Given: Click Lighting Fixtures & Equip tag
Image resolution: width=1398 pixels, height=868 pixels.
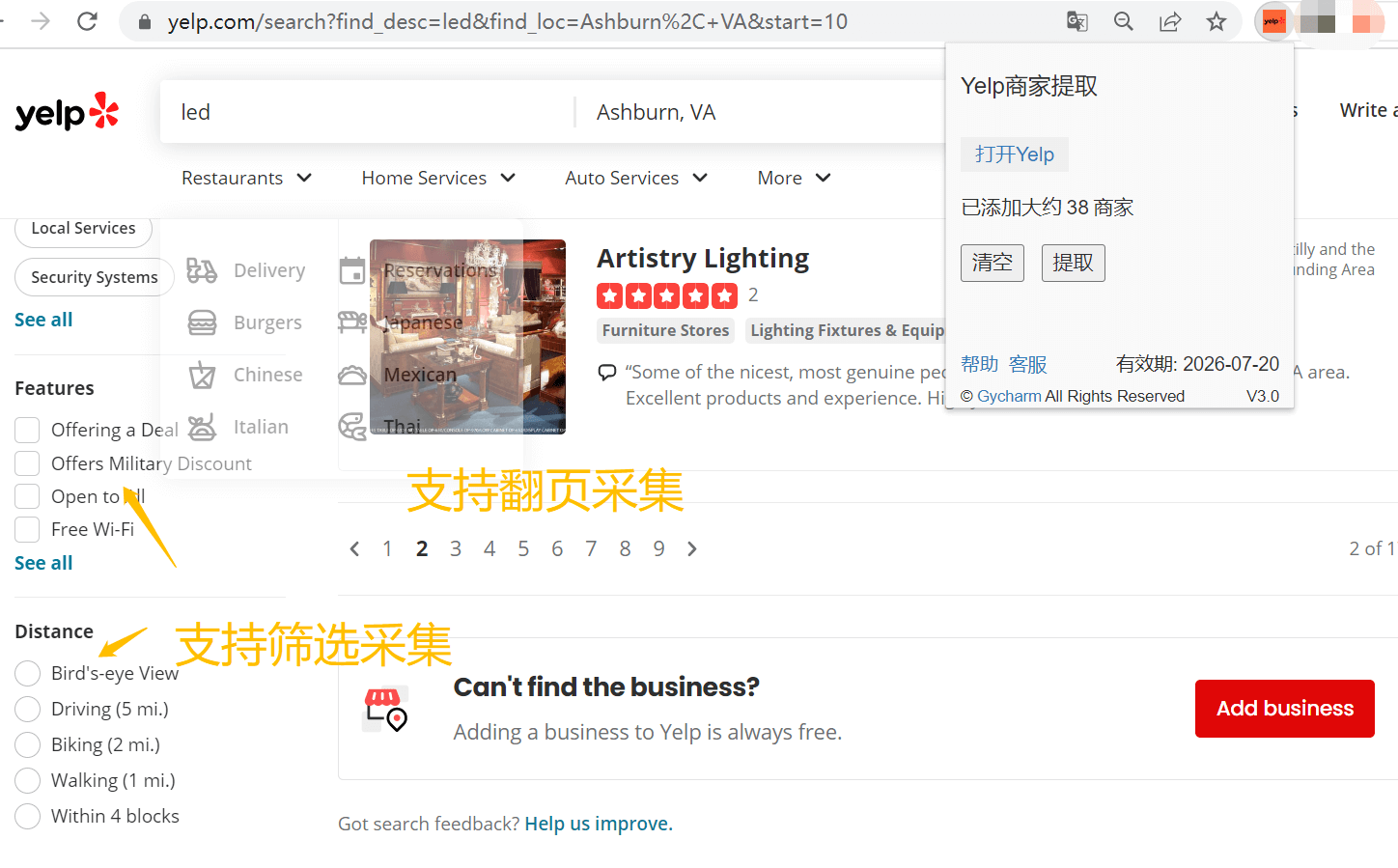Looking at the screenshot, I should (x=846, y=330).
